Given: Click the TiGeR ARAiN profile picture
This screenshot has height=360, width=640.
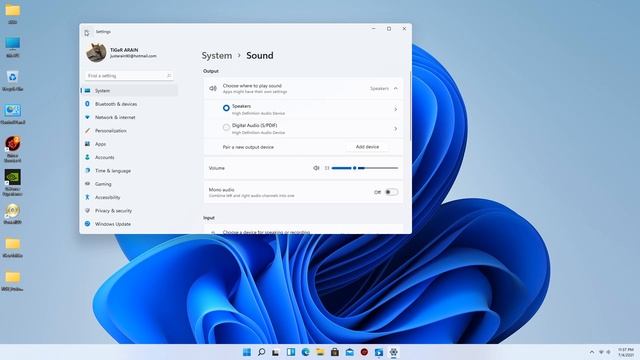Looking at the screenshot, I should point(96,53).
